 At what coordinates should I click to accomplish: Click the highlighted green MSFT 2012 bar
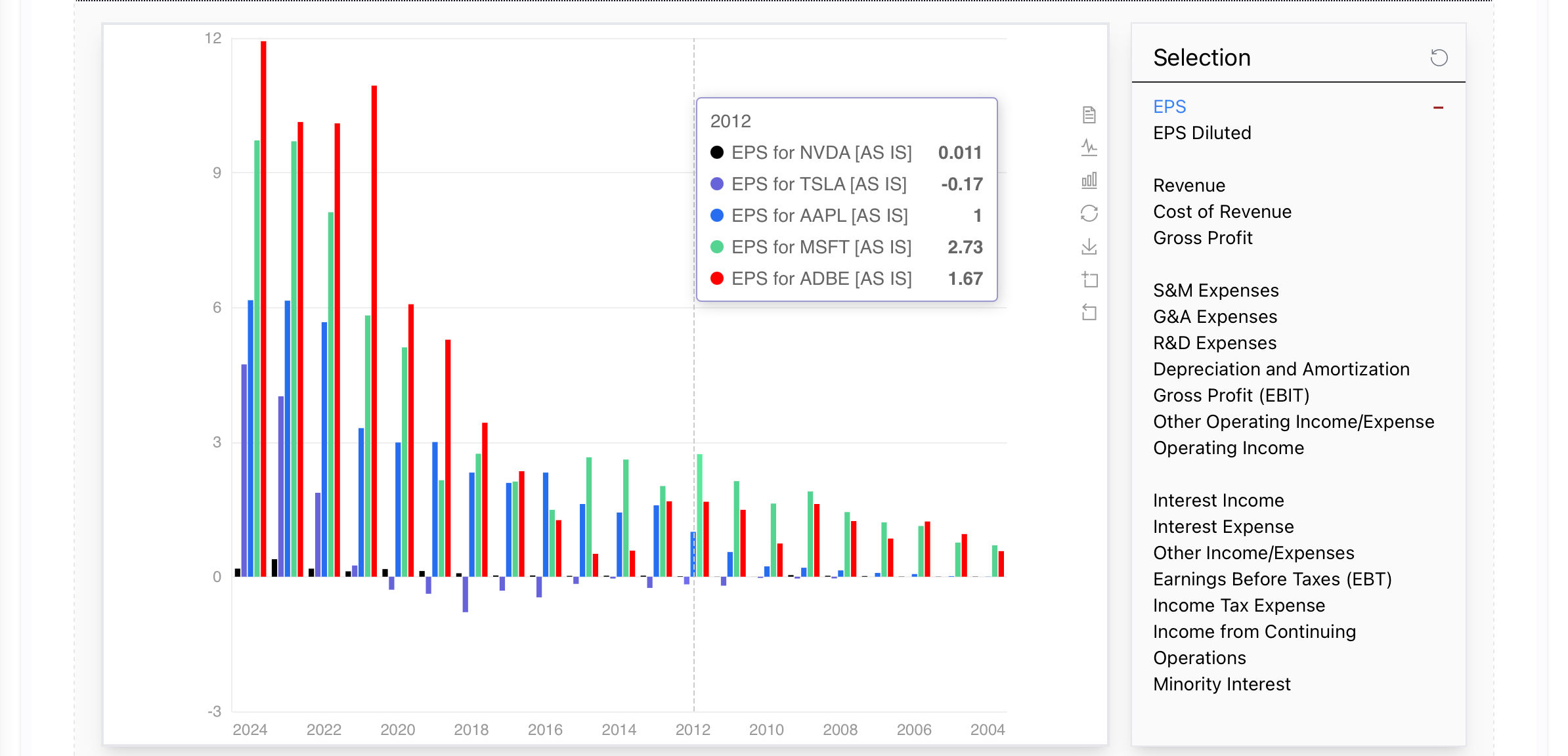point(700,515)
